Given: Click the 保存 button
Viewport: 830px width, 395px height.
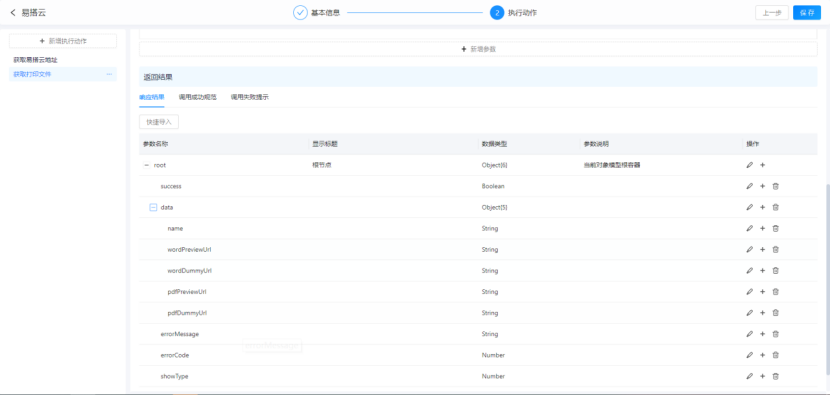Looking at the screenshot, I should 807,13.
